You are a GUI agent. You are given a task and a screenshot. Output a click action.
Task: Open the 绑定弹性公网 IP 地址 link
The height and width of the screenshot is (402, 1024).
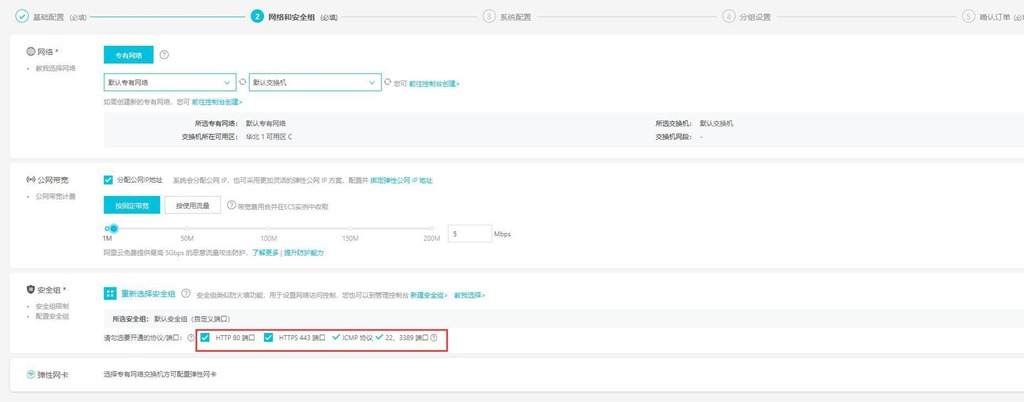400,180
